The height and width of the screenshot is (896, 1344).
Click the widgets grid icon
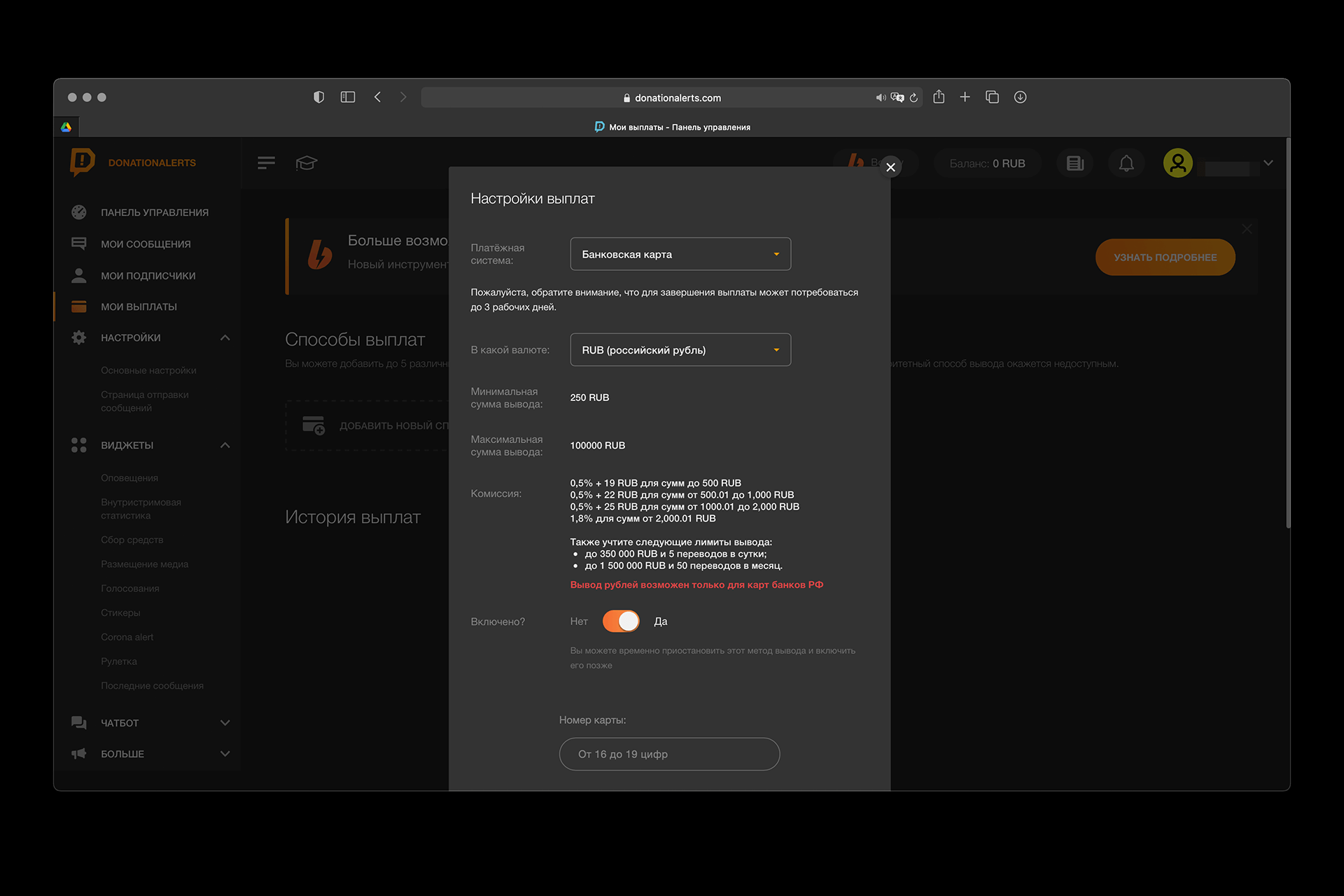coord(79,445)
